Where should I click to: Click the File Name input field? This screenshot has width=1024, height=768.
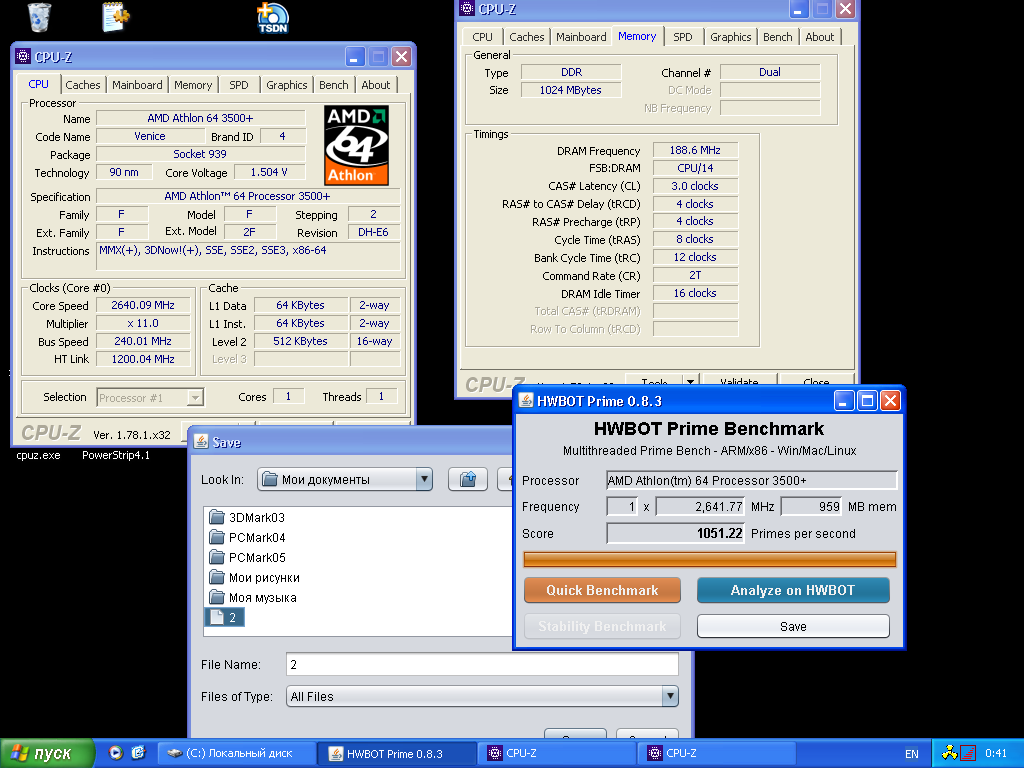coord(482,664)
